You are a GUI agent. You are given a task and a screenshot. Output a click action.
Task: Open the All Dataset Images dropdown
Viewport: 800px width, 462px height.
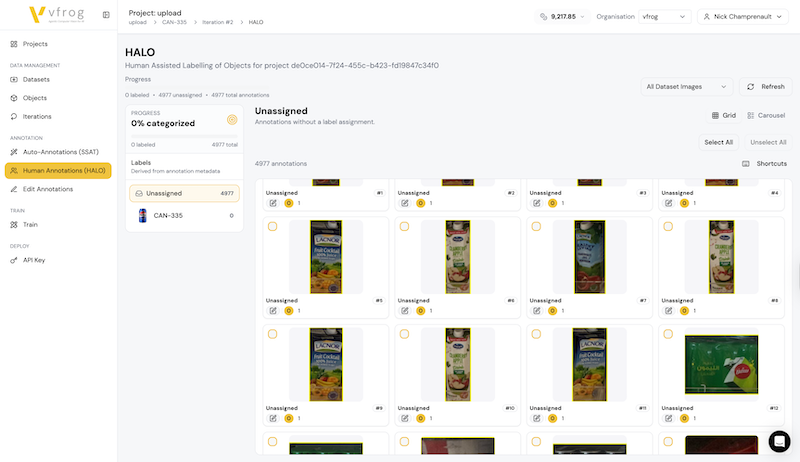tap(686, 87)
